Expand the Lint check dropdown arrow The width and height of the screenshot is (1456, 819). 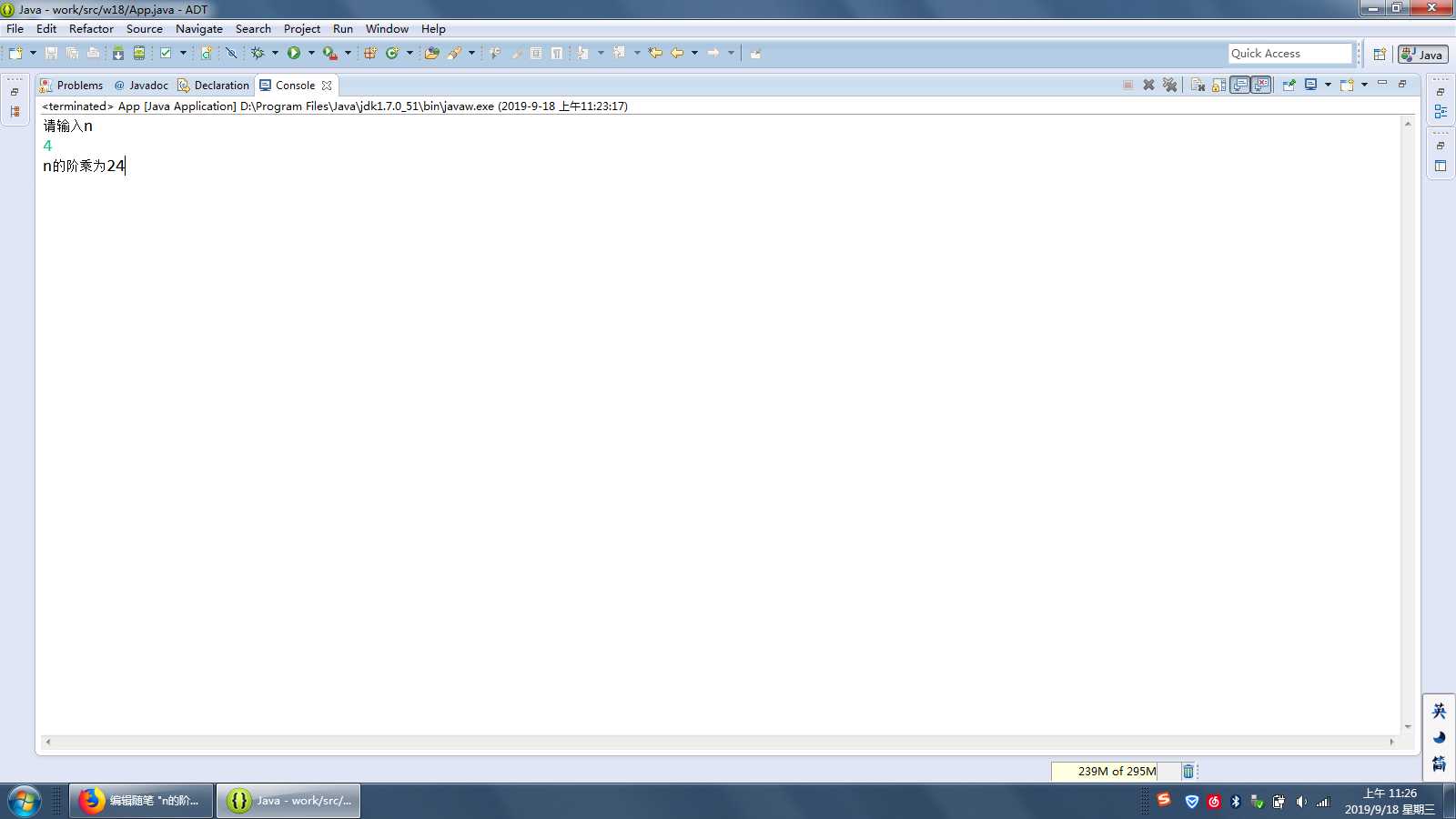tap(183, 53)
